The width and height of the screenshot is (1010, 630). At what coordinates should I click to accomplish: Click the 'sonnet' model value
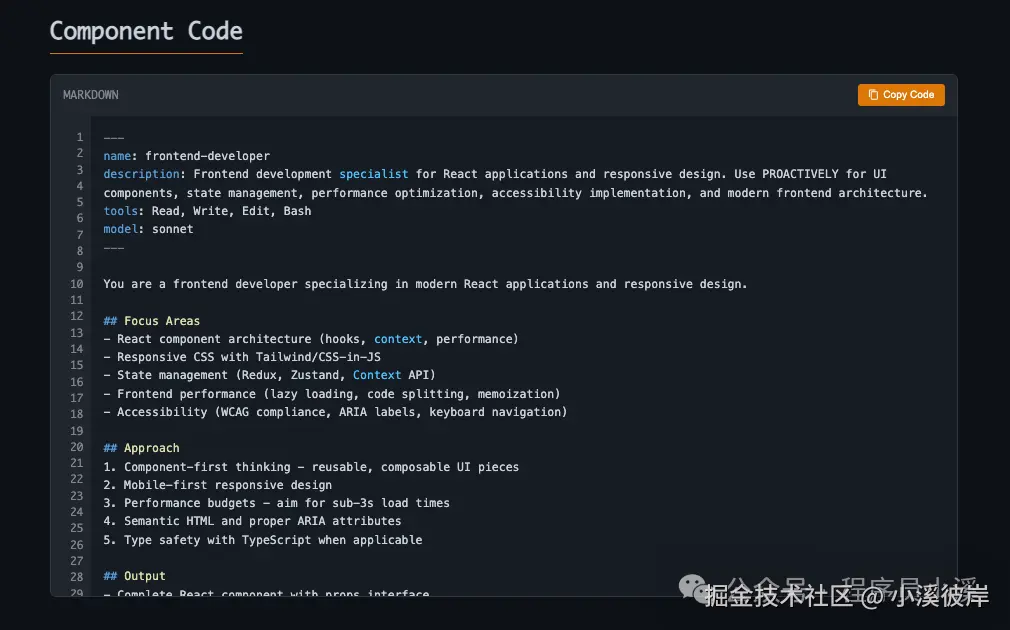point(173,229)
